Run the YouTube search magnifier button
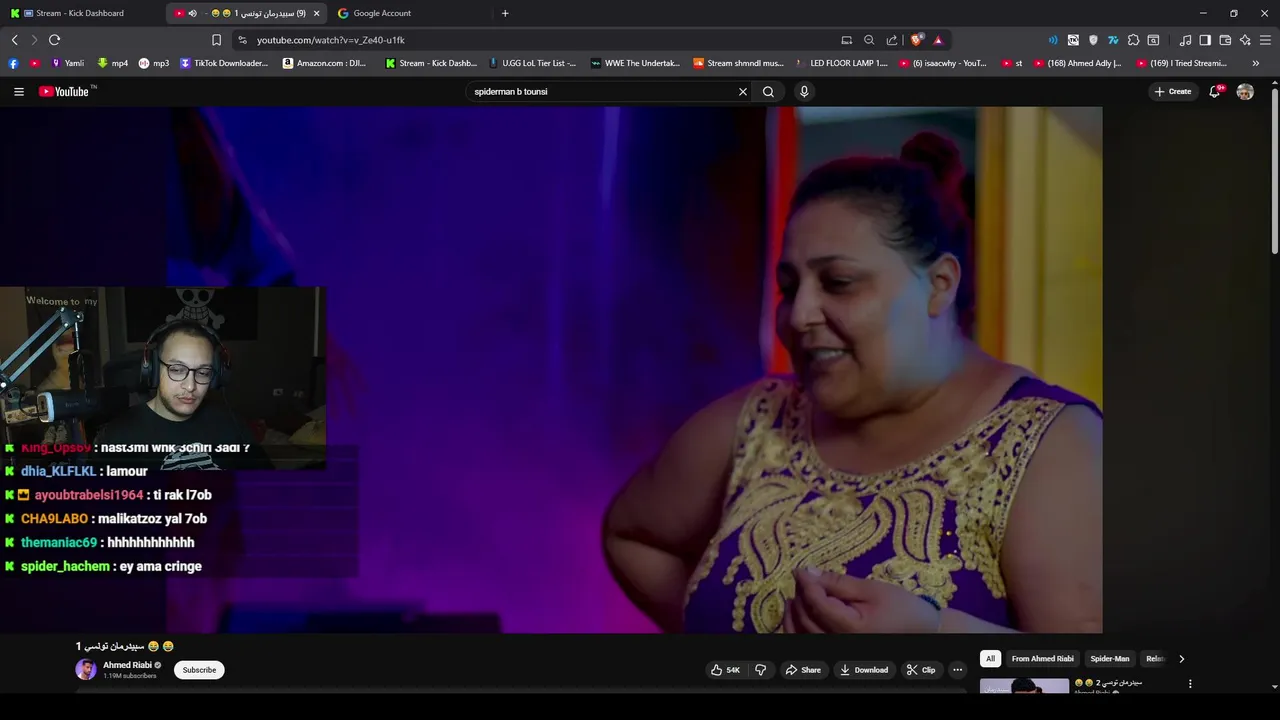 click(768, 91)
